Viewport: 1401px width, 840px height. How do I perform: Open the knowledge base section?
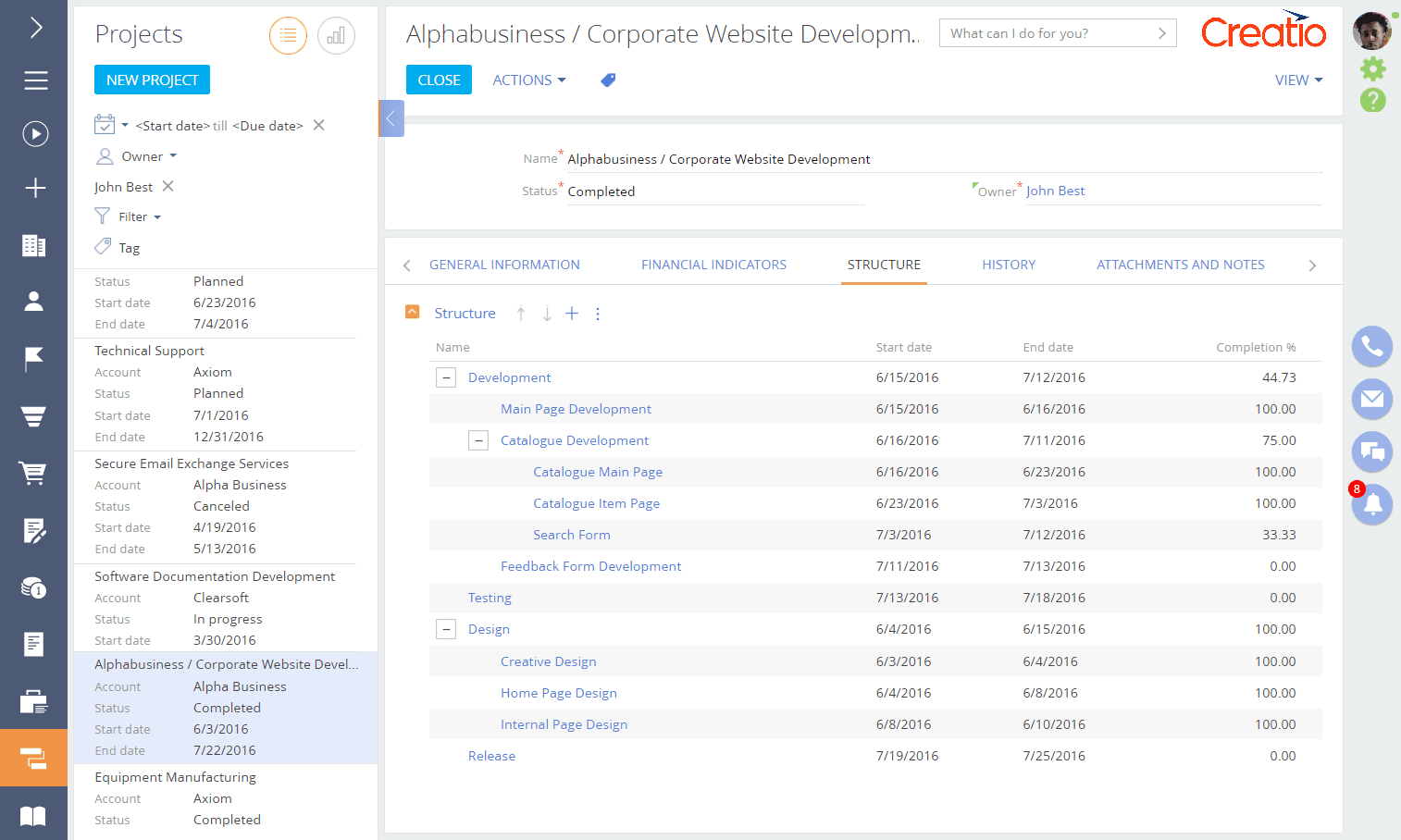click(34, 813)
